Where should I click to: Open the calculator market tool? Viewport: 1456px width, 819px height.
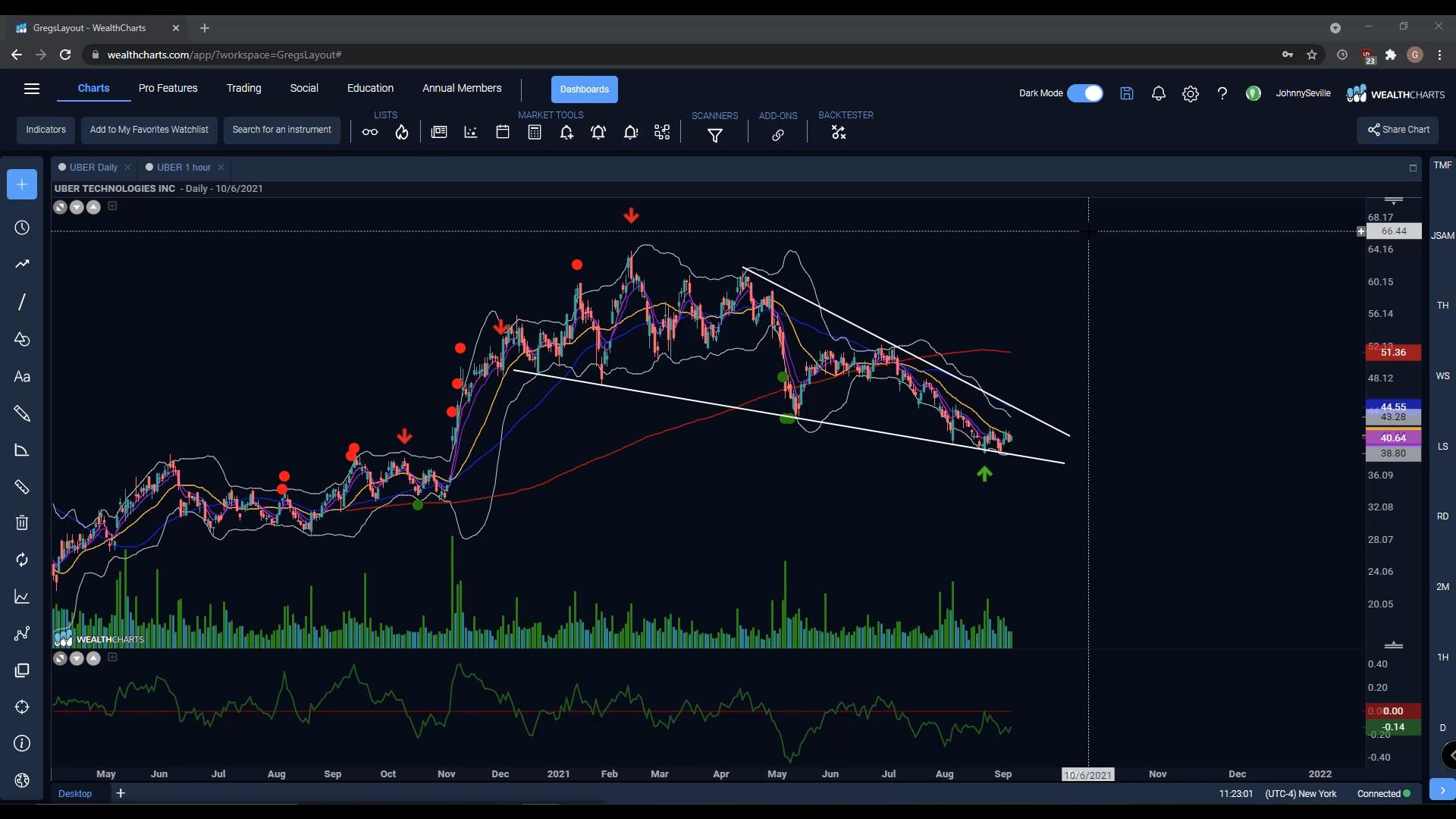point(535,132)
